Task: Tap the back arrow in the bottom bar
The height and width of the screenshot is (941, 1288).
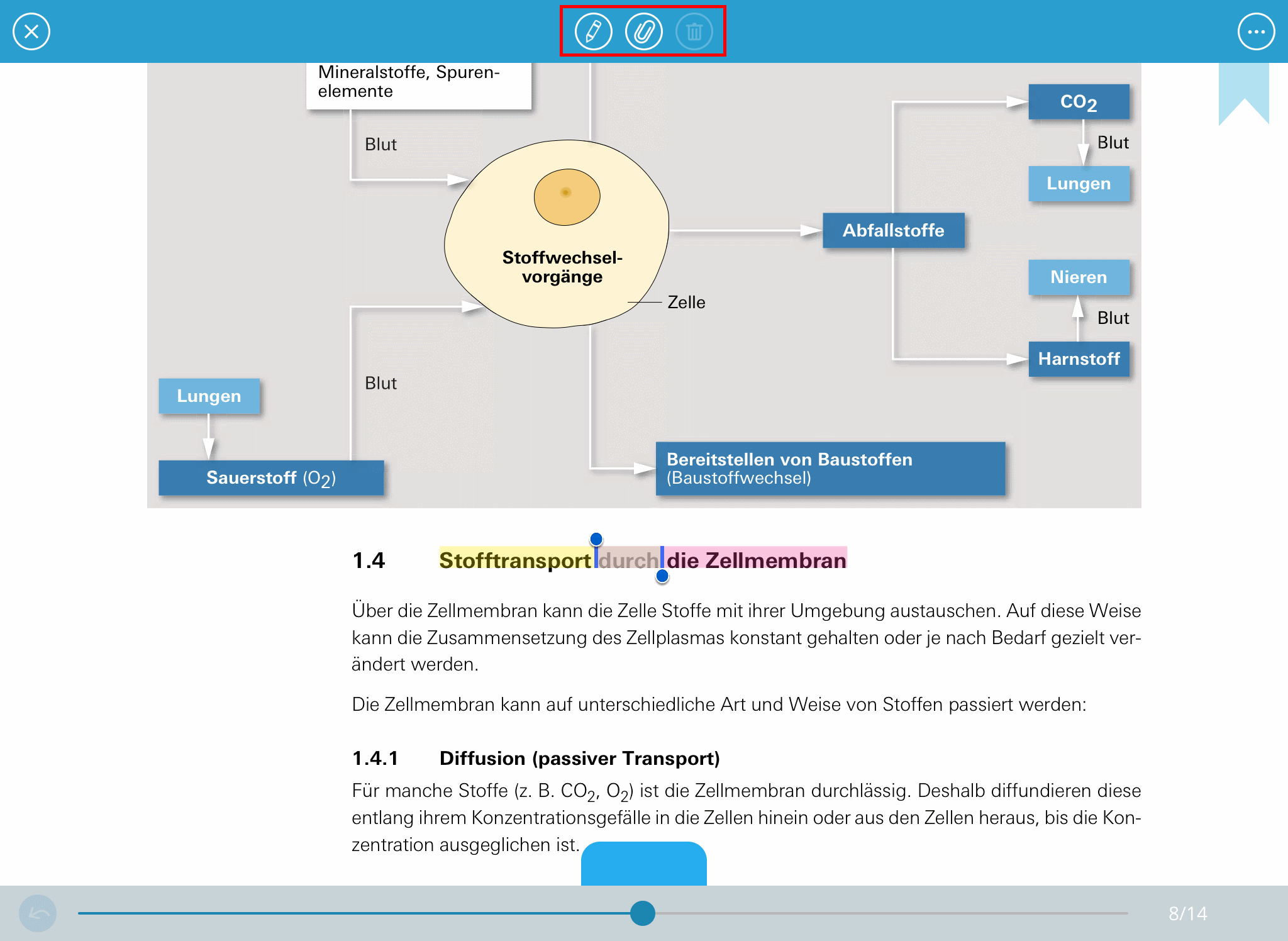Action: click(38, 913)
